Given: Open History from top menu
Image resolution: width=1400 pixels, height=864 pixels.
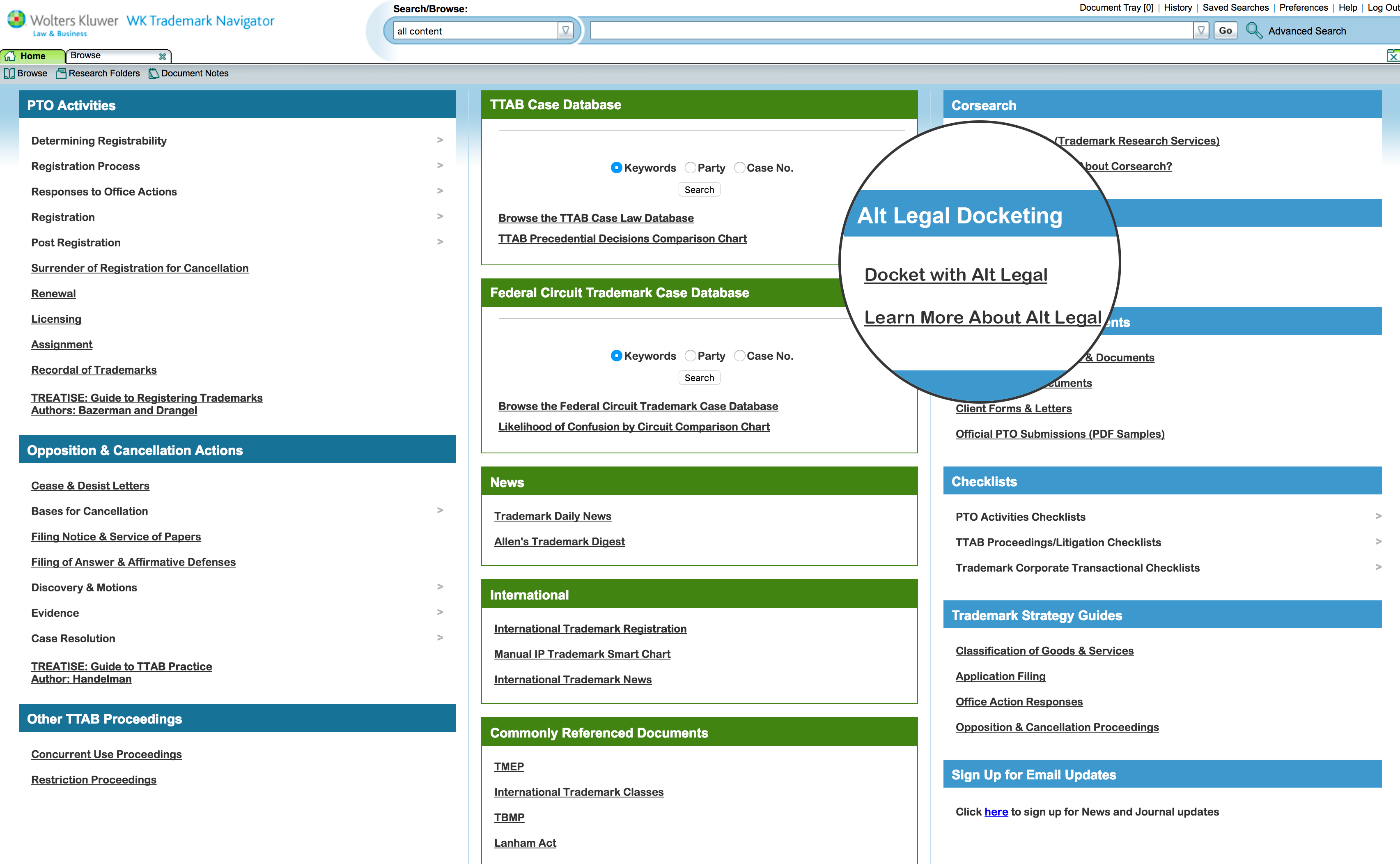Looking at the screenshot, I should [1178, 7].
